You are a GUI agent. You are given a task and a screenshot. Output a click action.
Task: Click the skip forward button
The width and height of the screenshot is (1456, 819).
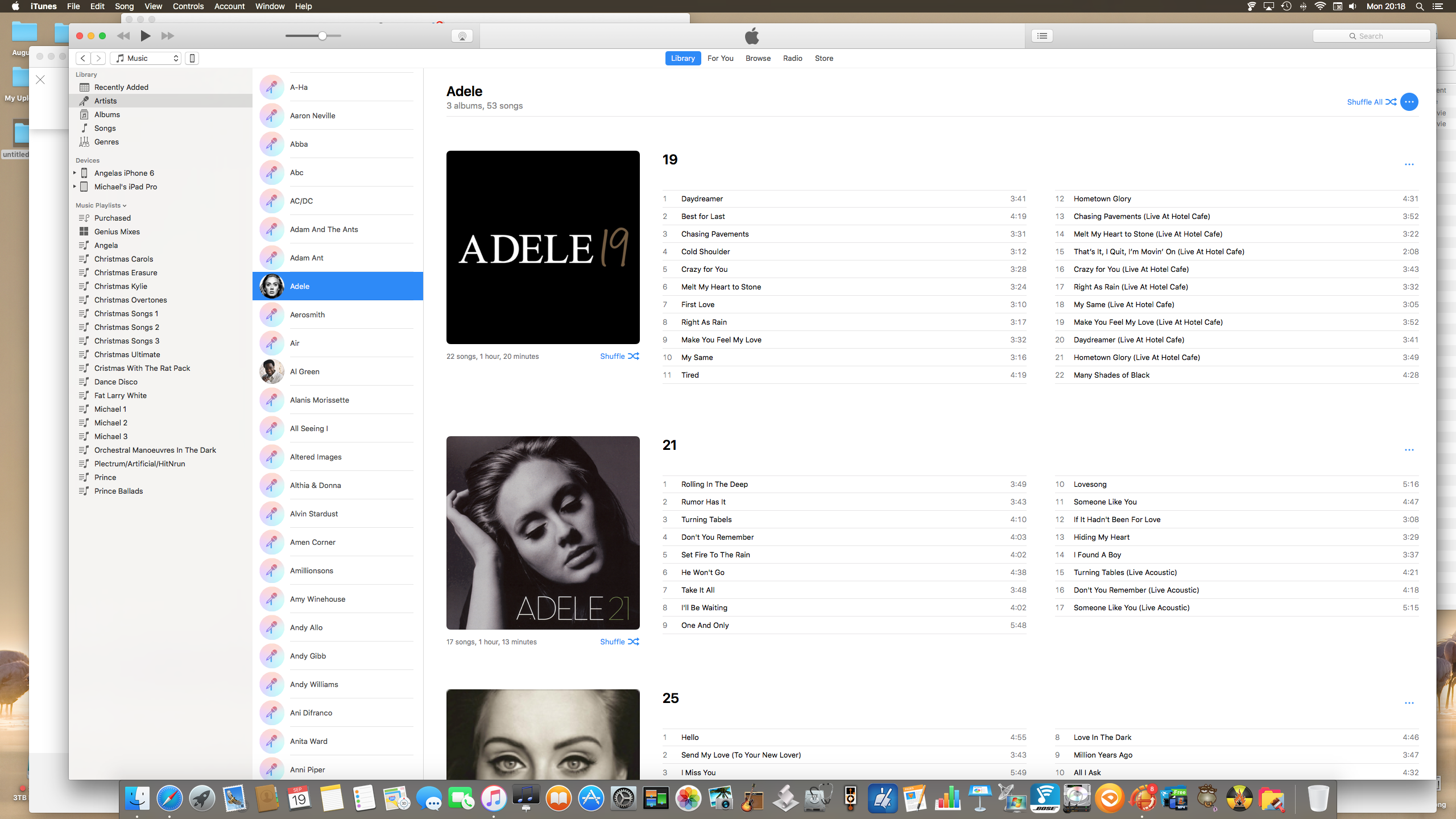click(167, 36)
